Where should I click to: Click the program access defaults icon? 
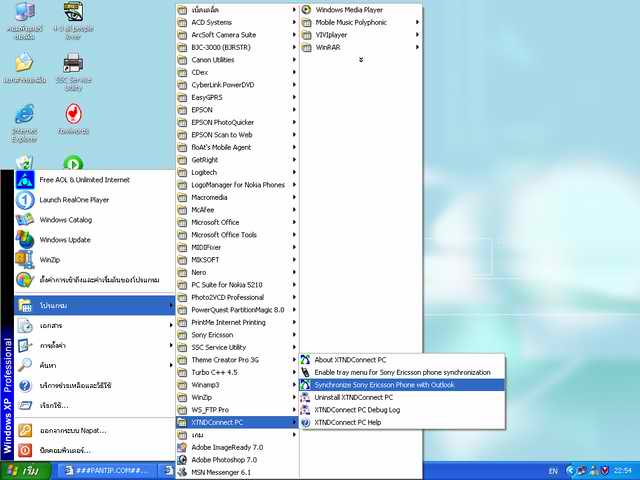tap(25, 280)
